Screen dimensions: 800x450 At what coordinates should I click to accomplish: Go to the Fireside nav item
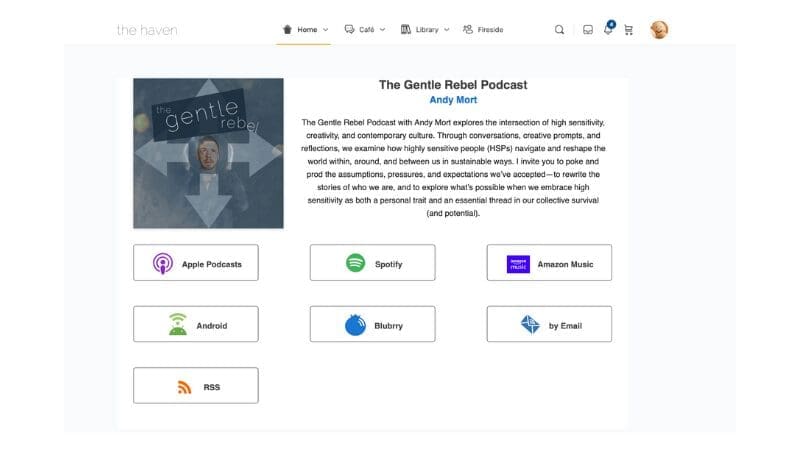[483, 30]
